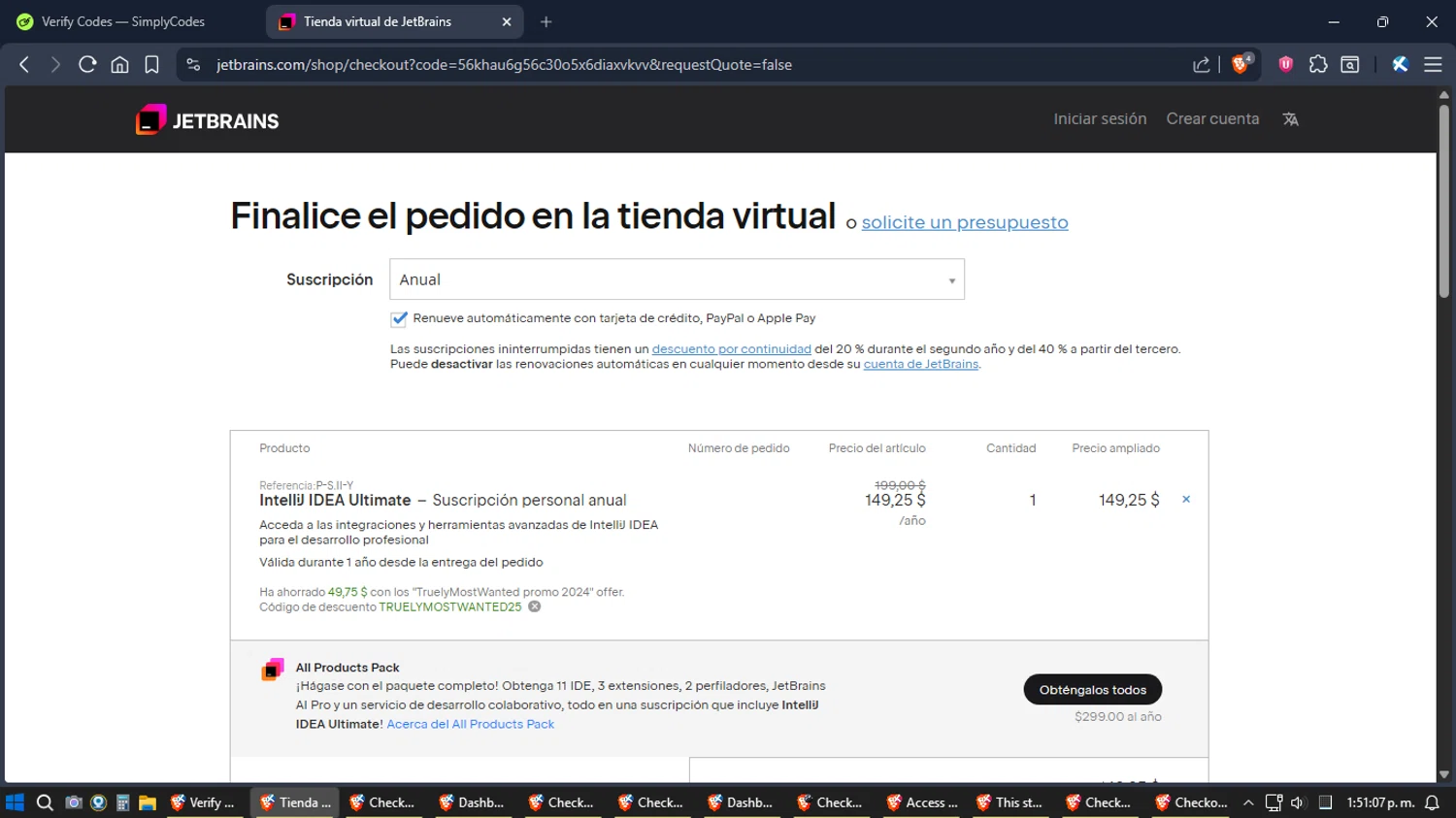Open the 'Checko...' taskbar window
1456x818 pixels.
[1191, 802]
